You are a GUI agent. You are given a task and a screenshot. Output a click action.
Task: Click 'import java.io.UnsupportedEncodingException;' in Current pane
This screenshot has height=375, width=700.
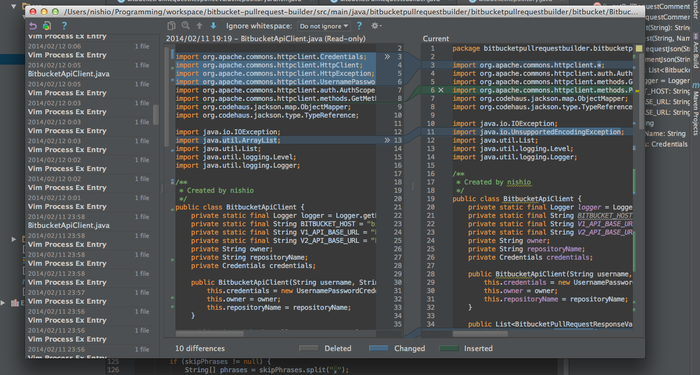point(538,132)
